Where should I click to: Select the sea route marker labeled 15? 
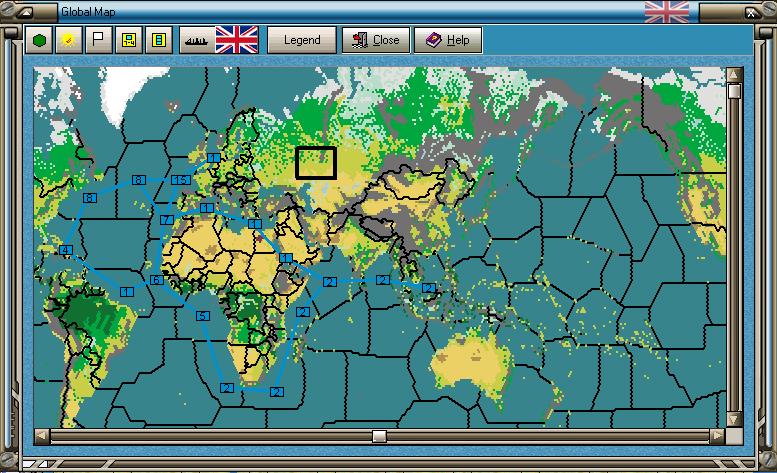[181, 180]
